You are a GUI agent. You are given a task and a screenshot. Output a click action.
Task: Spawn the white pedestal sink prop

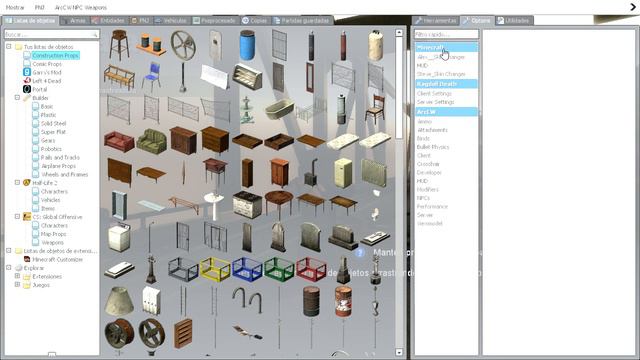214,206
